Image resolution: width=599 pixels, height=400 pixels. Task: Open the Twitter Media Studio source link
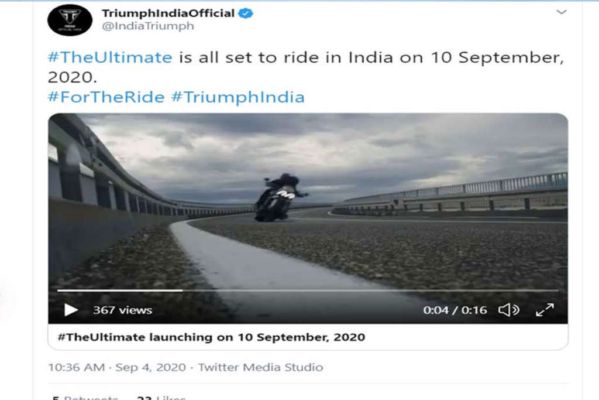pyautogui.click(x=261, y=368)
